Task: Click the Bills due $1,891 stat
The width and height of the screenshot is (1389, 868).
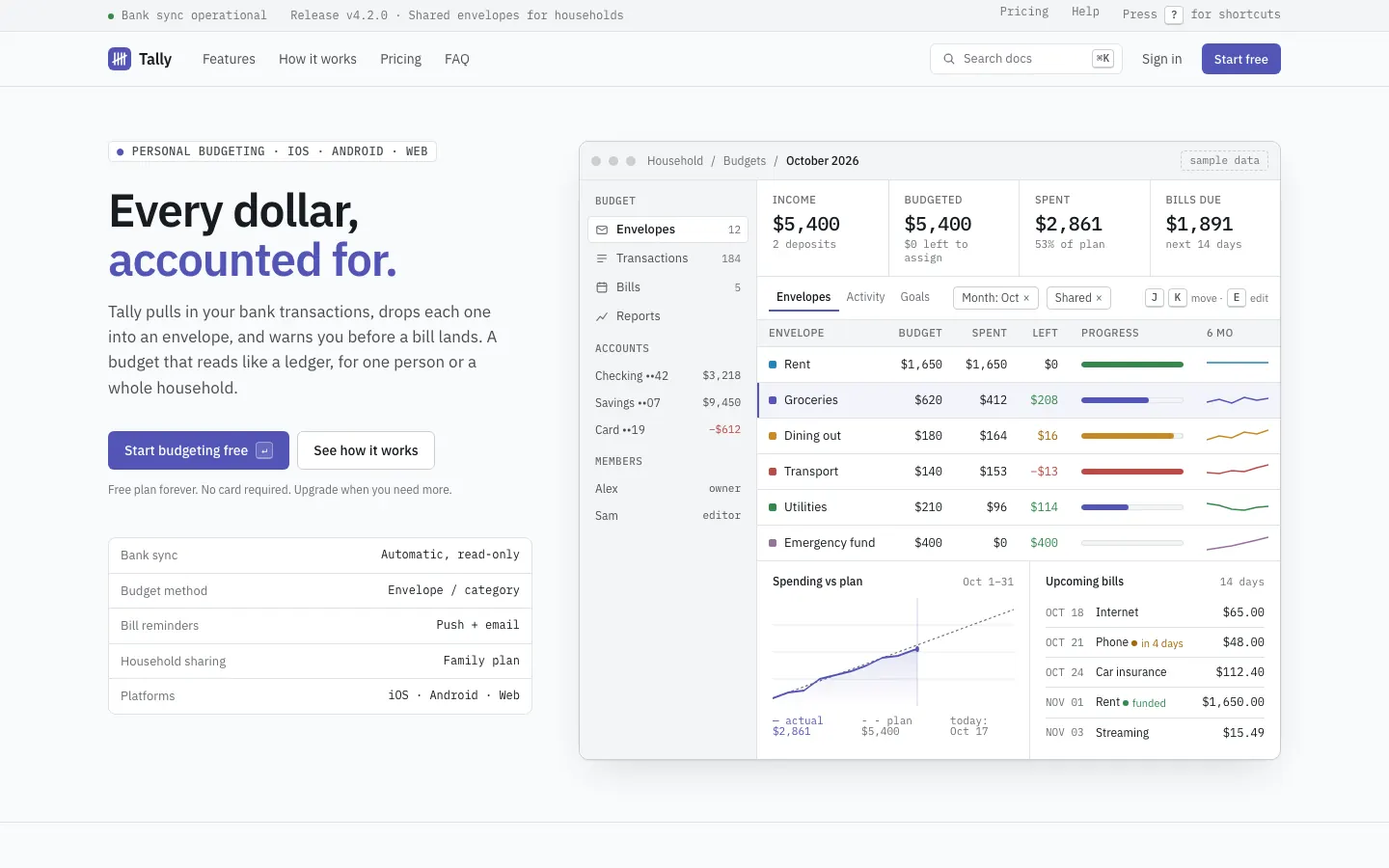Action: [1214, 228]
